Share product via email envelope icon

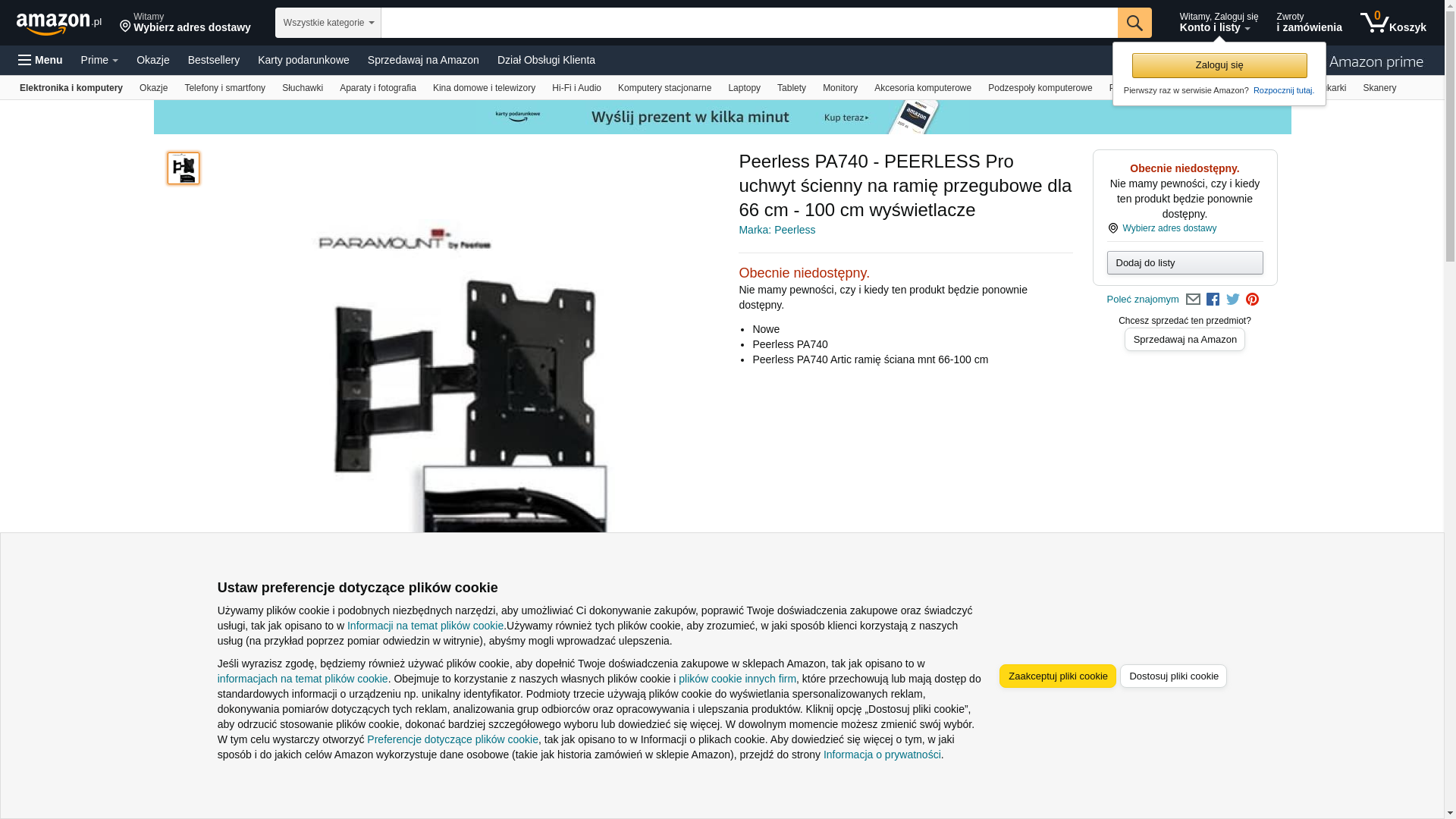(1193, 300)
